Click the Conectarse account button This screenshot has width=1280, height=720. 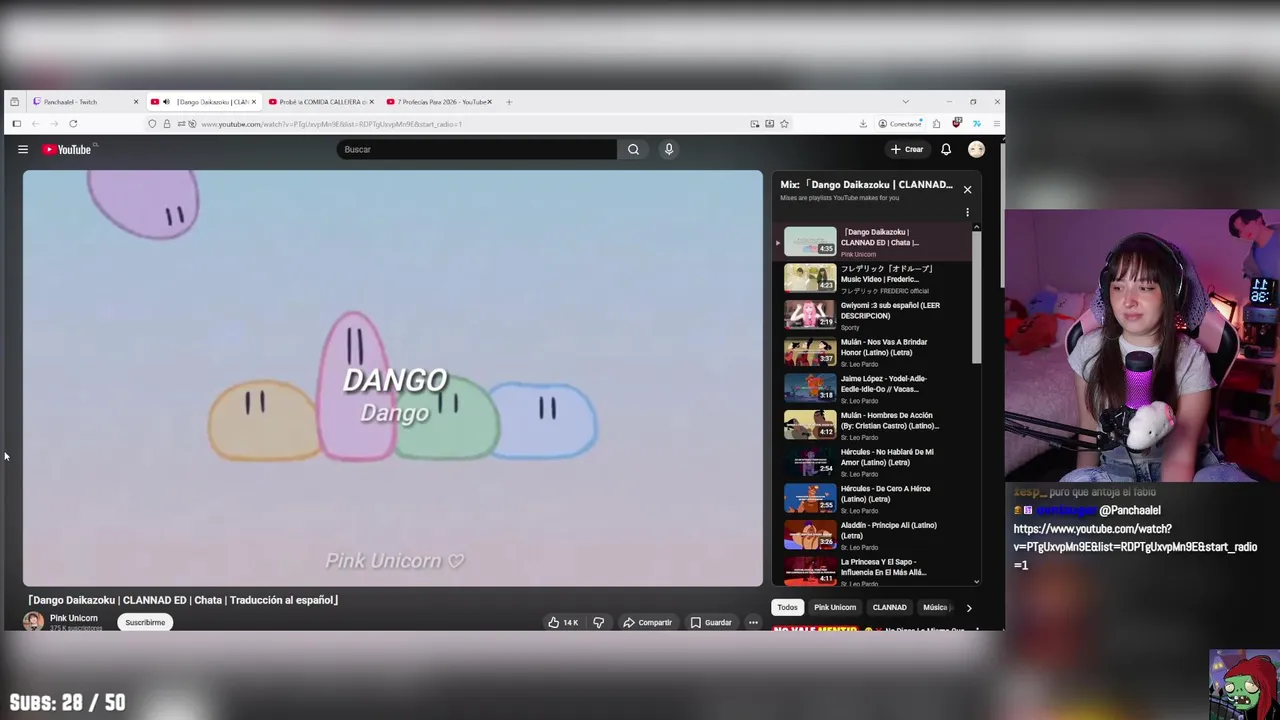(x=900, y=124)
